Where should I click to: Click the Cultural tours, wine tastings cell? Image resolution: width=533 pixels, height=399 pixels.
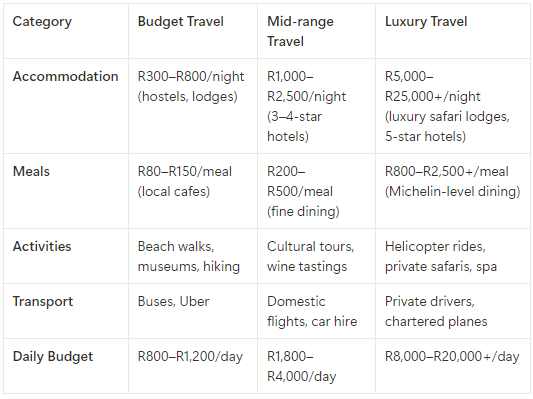[x=316, y=256]
